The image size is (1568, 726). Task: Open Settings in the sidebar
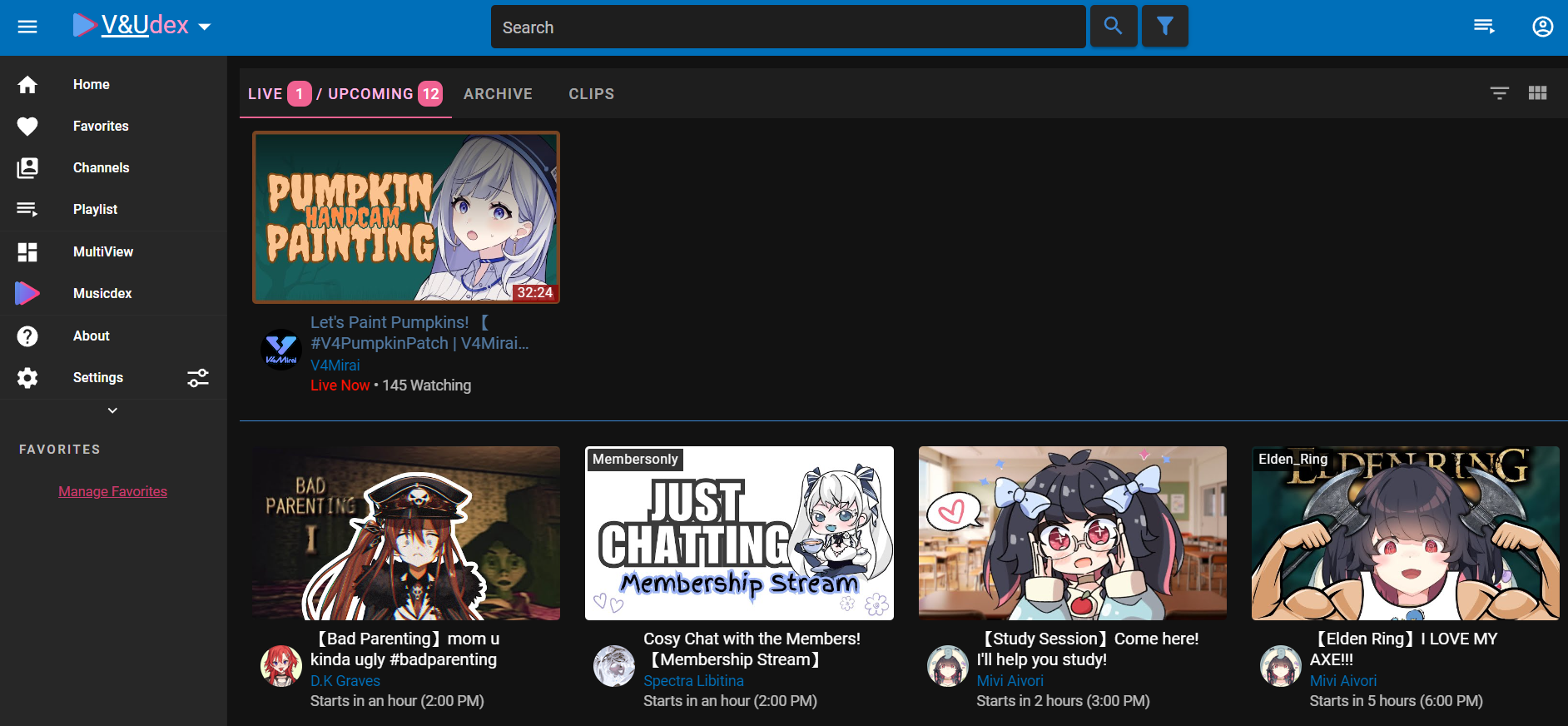click(98, 378)
